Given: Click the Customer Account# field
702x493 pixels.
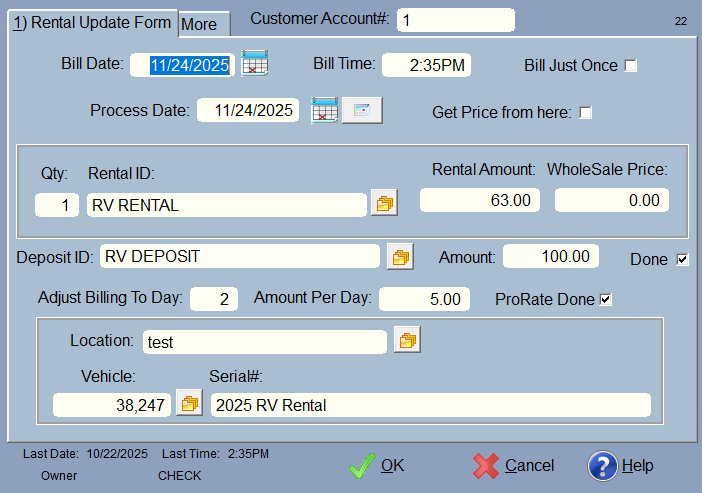Looking at the screenshot, I should tap(456, 20).
